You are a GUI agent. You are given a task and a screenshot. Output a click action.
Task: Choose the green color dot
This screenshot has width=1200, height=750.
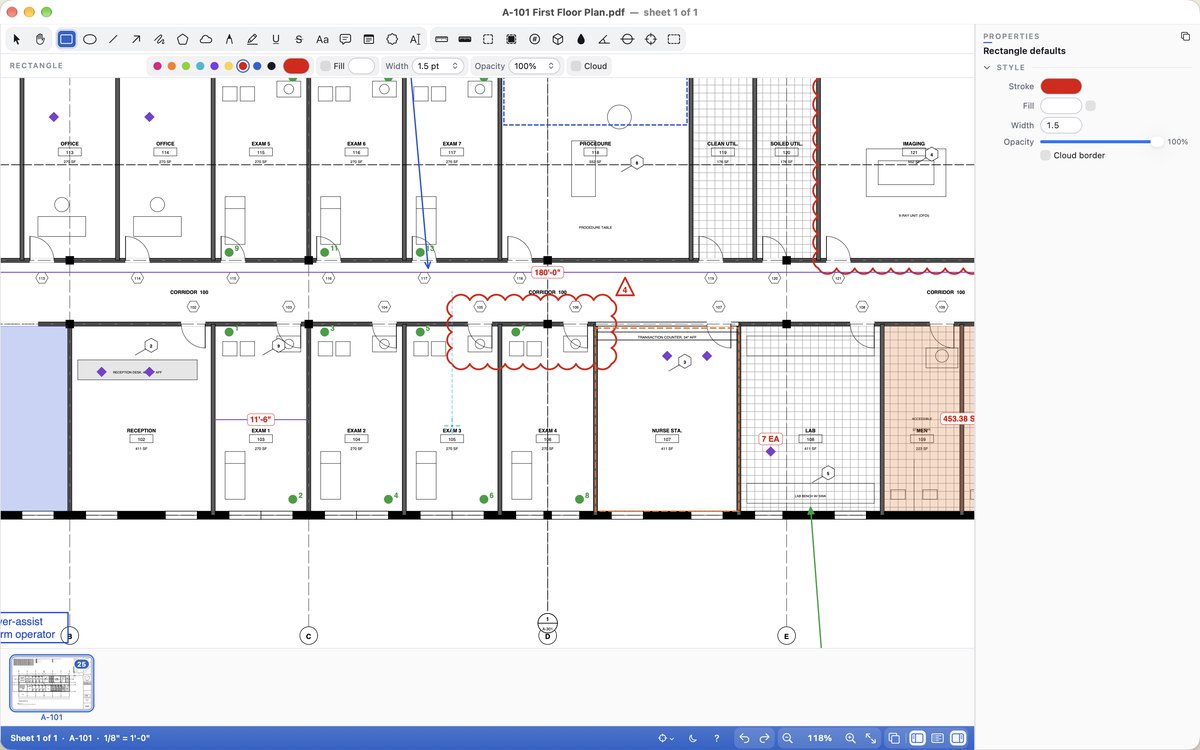coord(186,66)
